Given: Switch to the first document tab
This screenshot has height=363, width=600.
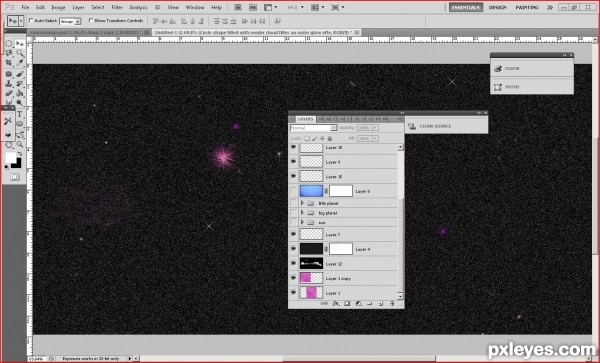Looking at the screenshot, I should tap(88, 33).
